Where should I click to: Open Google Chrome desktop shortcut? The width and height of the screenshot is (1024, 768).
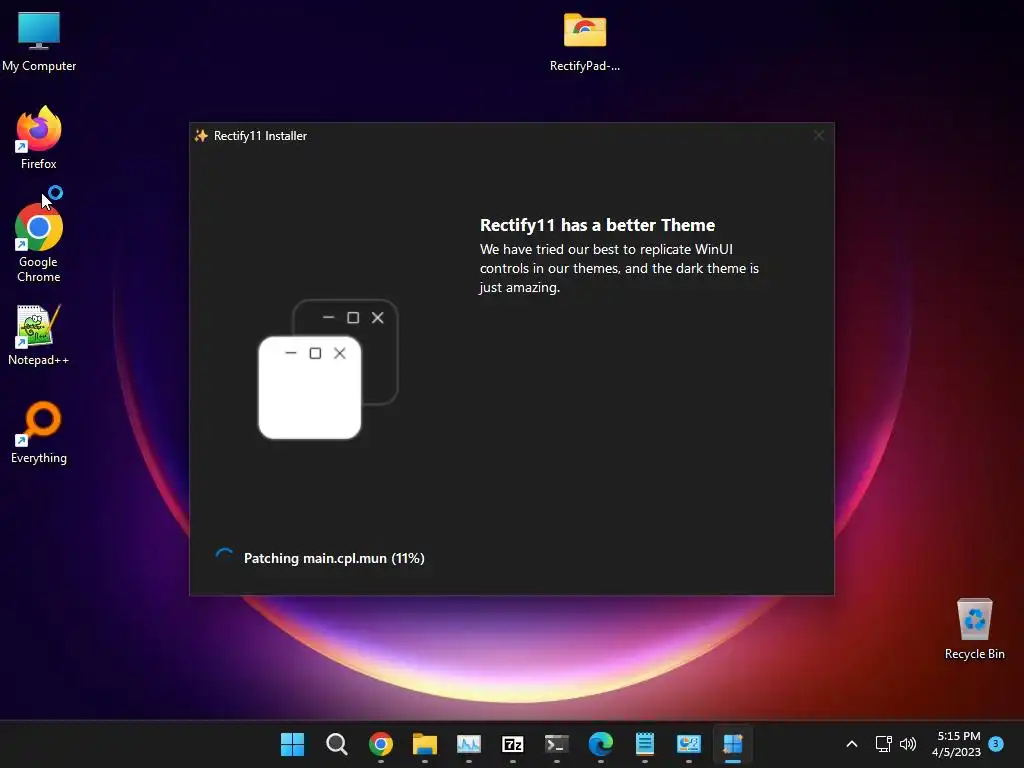pos(39,242)
